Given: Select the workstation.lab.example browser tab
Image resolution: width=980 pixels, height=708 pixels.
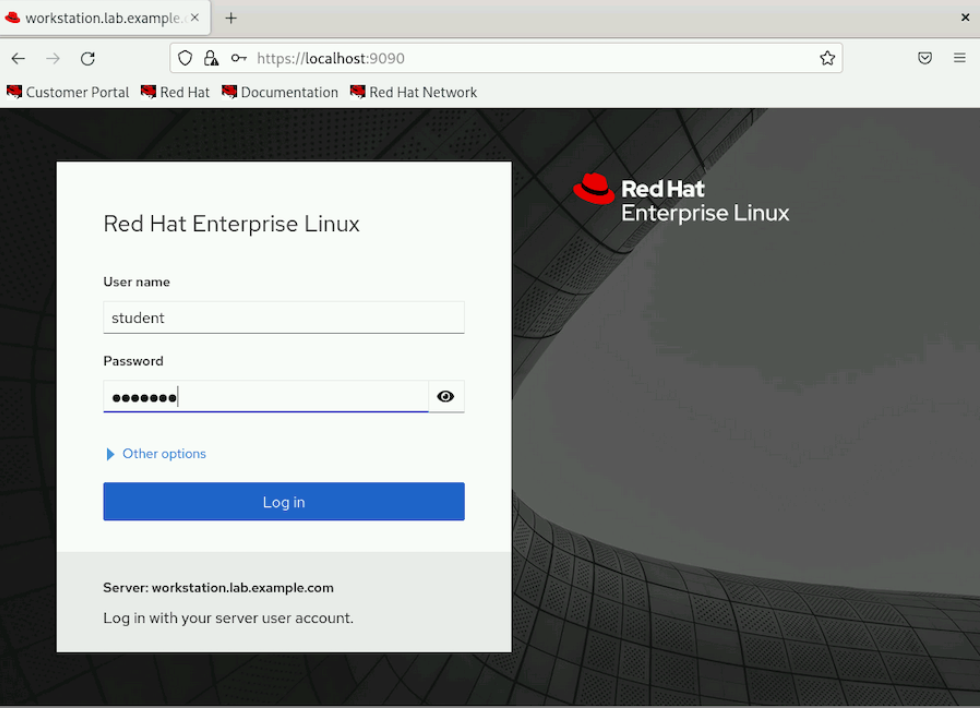Looking at the screenshot, I should (105, 17).
